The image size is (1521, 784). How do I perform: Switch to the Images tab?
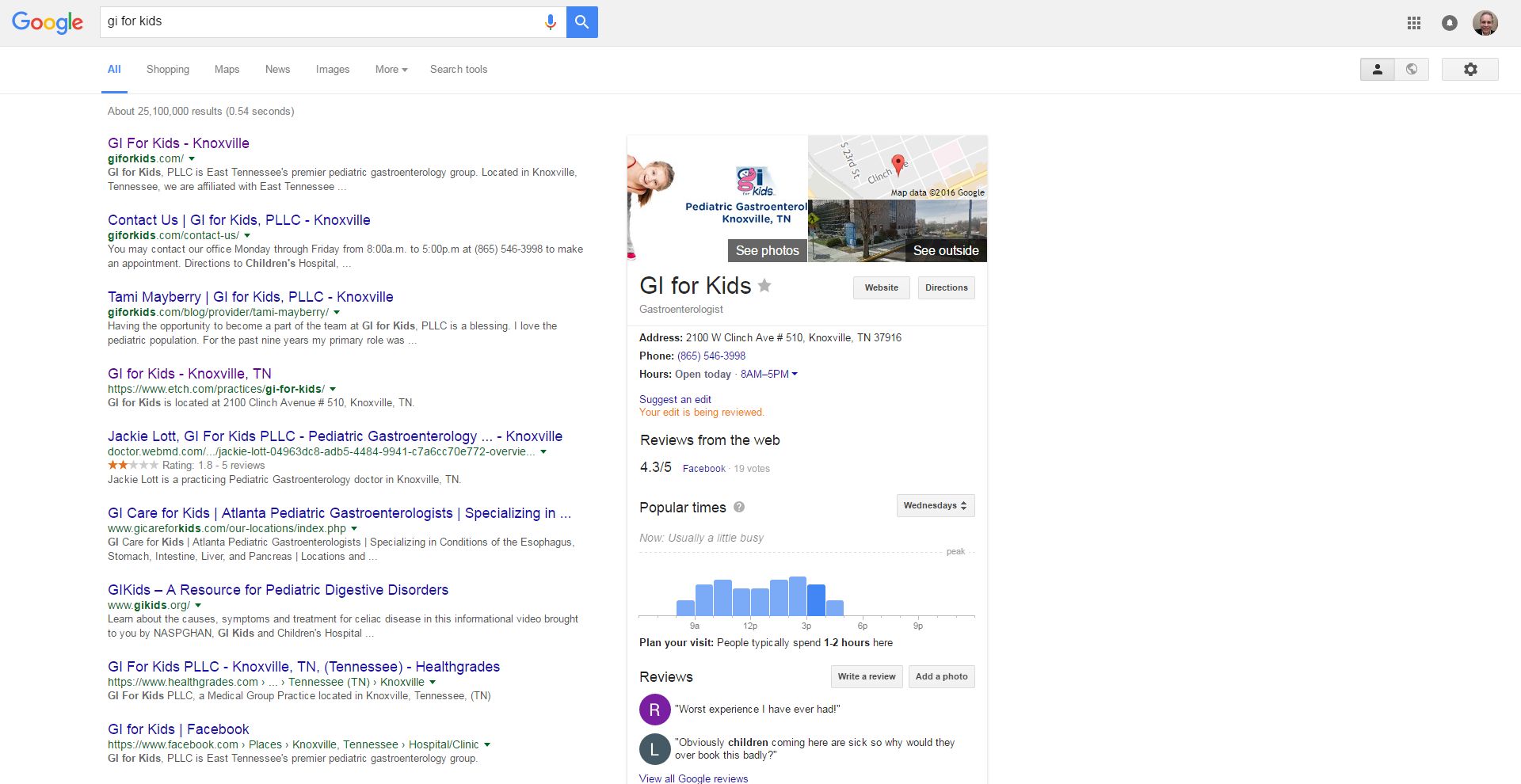point(333,70)
